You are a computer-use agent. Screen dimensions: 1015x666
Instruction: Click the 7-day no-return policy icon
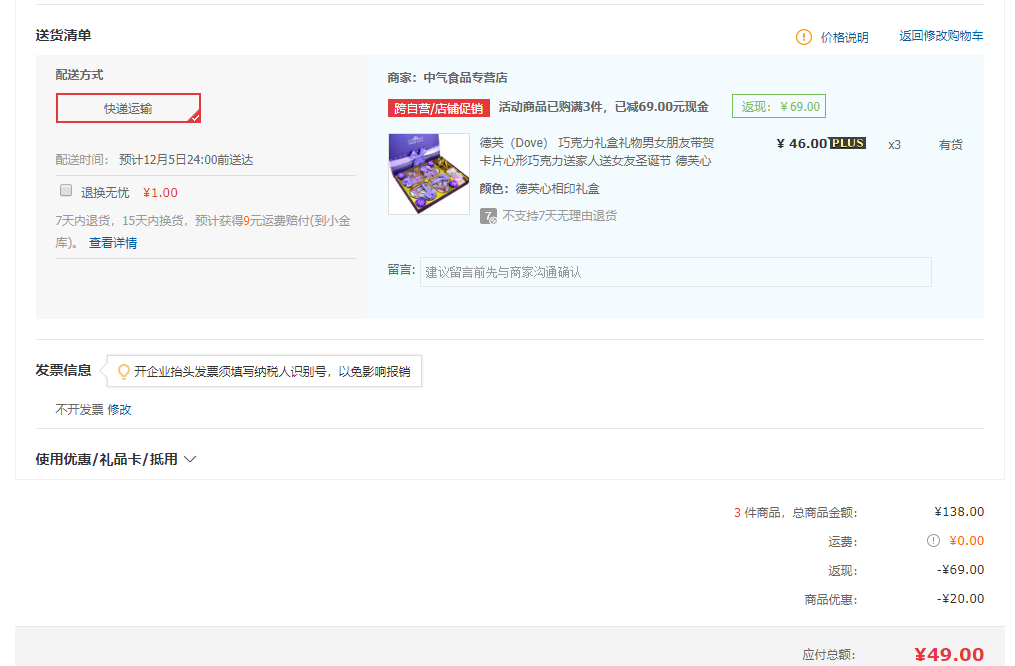click(488, 216)
